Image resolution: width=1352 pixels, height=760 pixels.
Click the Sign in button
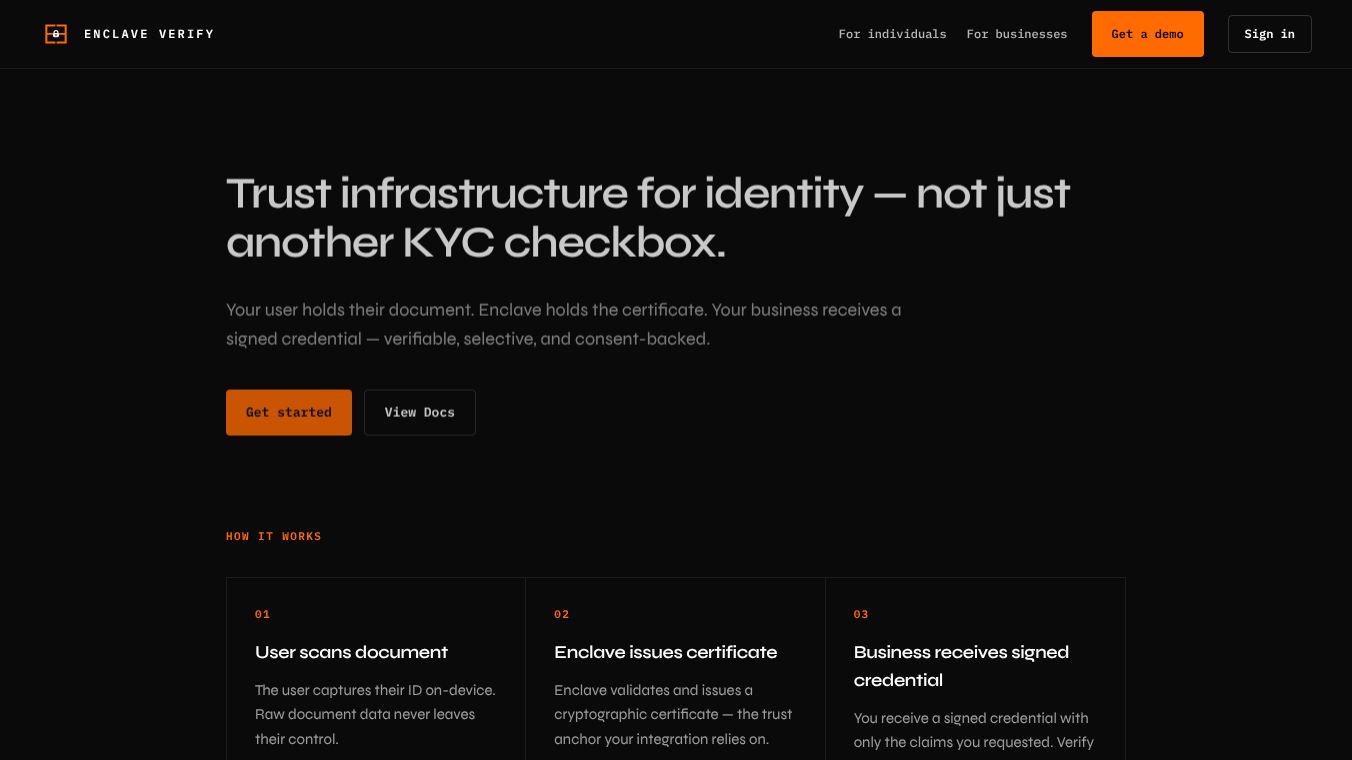1270,34
